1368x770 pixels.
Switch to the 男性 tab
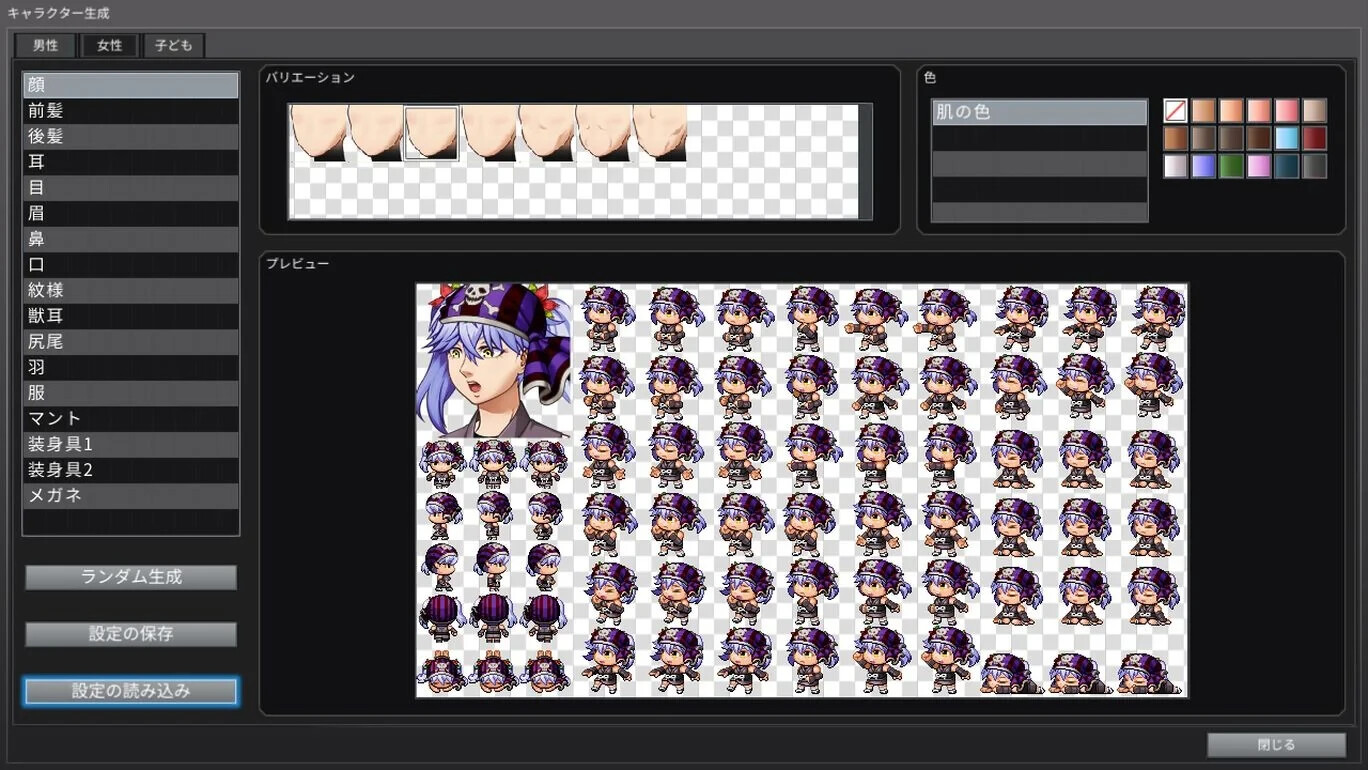tap(45, 46)
